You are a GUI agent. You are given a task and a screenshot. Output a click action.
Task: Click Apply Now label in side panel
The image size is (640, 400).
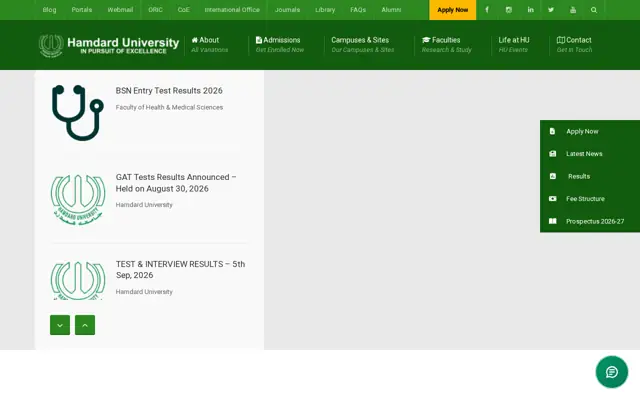582,131
